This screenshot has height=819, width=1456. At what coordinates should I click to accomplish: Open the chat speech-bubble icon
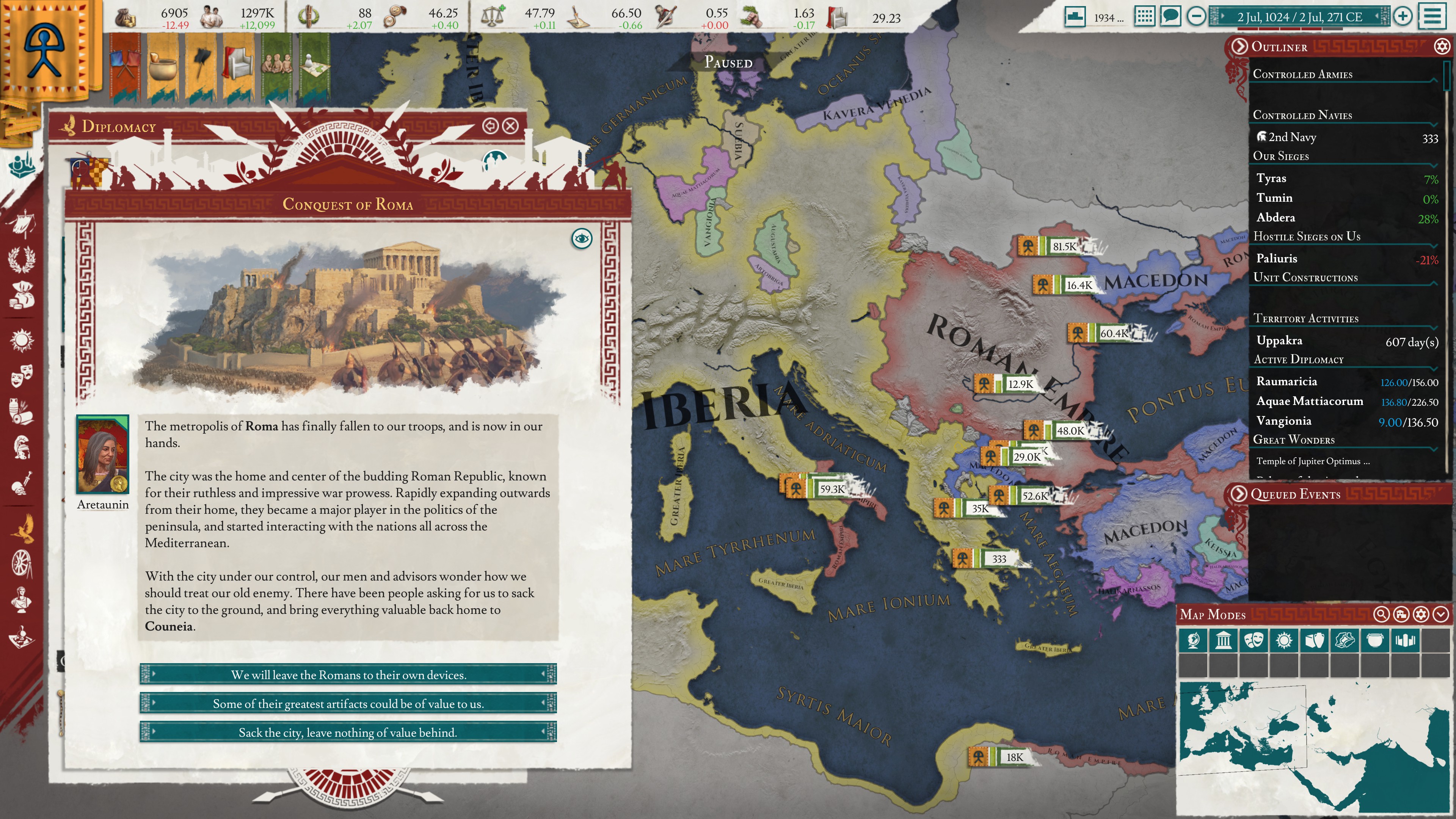click(x=1170, y=16)
